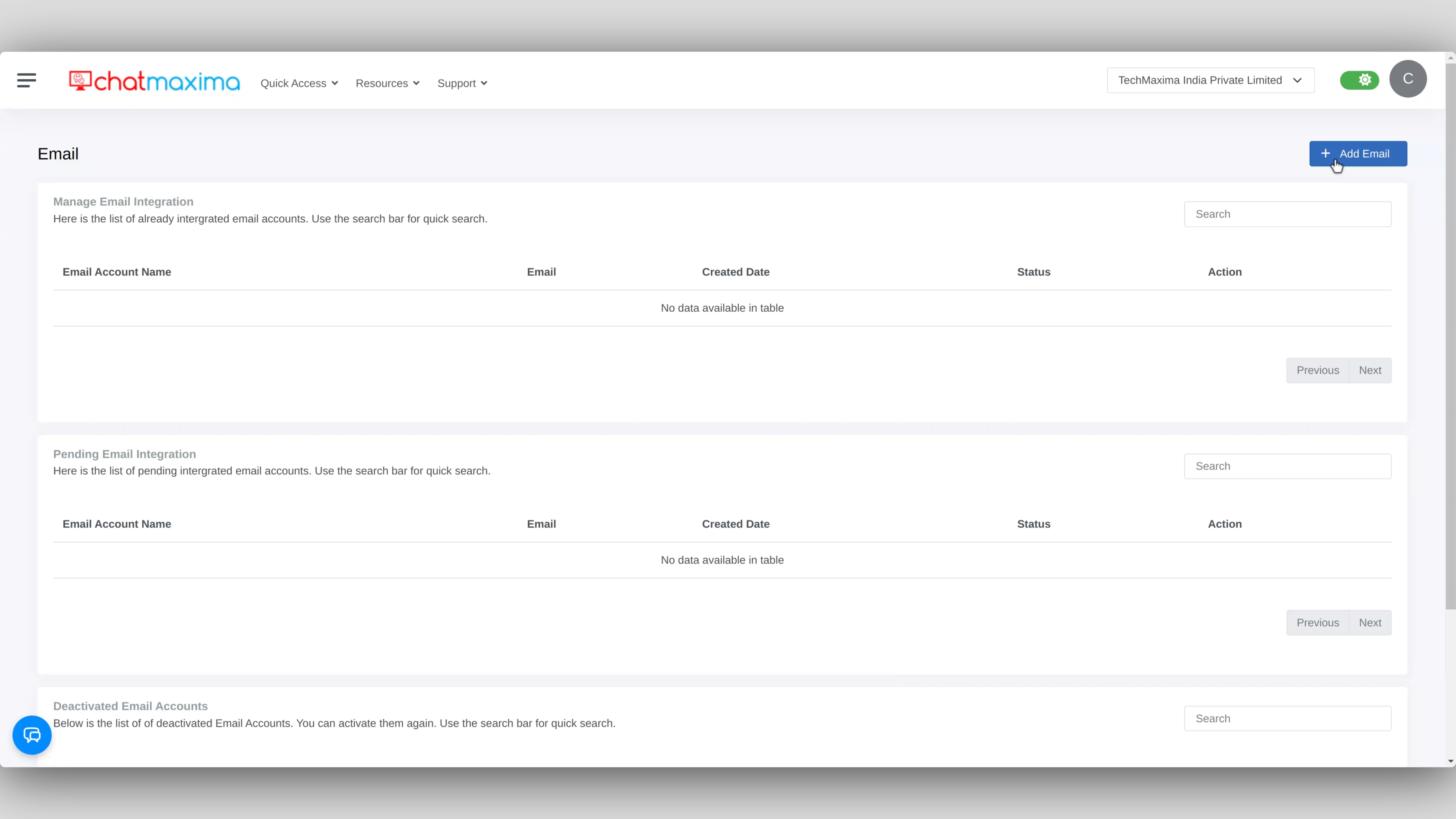Click the chat widget bubble icon
The image size is (1456, 819).
point(31,735)
